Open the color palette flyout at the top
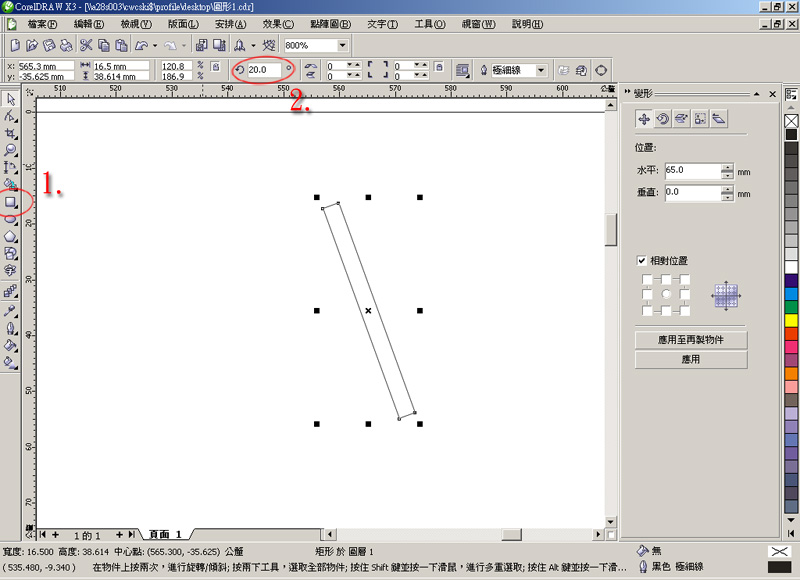800x580 pixels. coord(791,94)
